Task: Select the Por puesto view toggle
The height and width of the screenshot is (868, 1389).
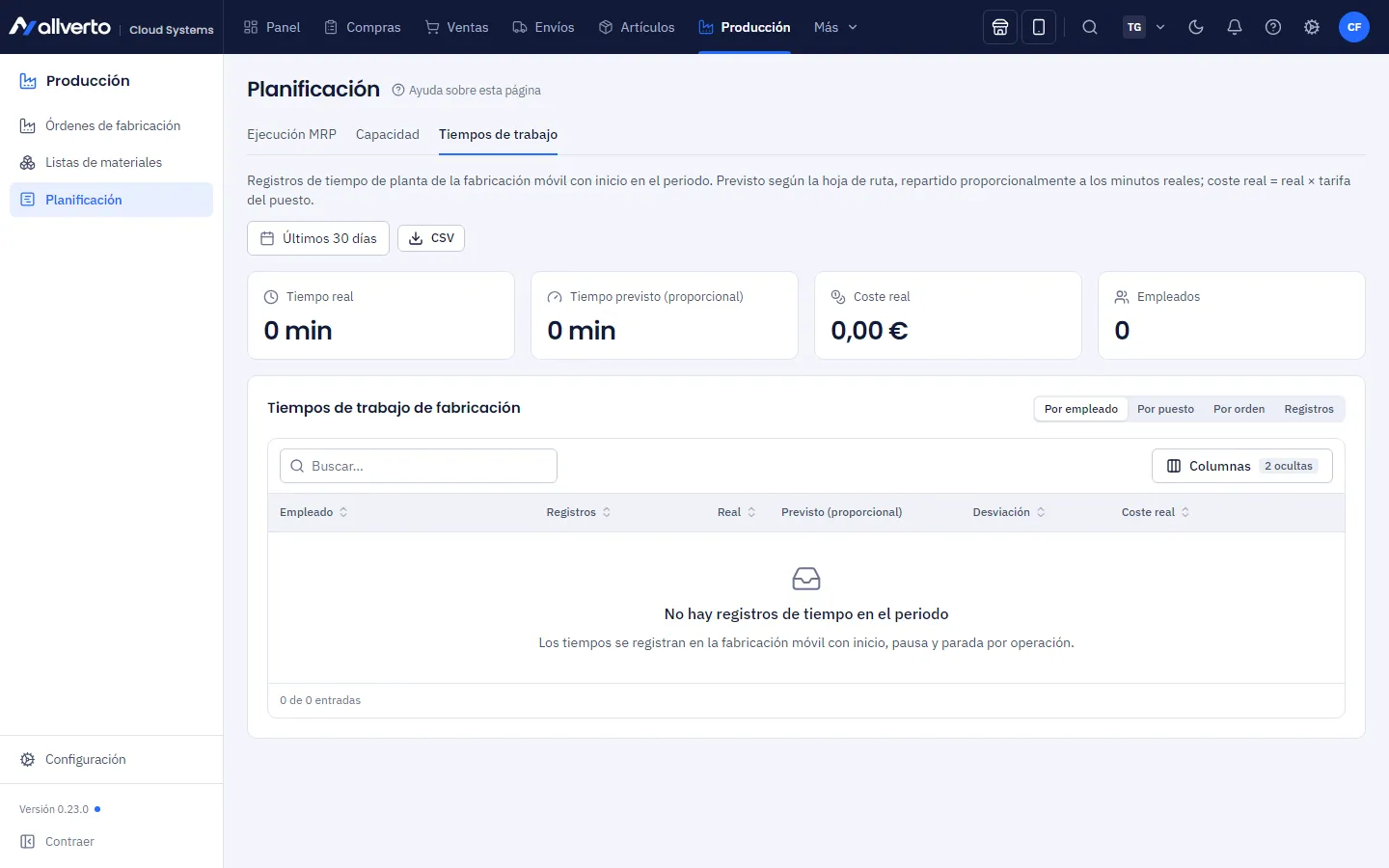Action: (1165, 409)
